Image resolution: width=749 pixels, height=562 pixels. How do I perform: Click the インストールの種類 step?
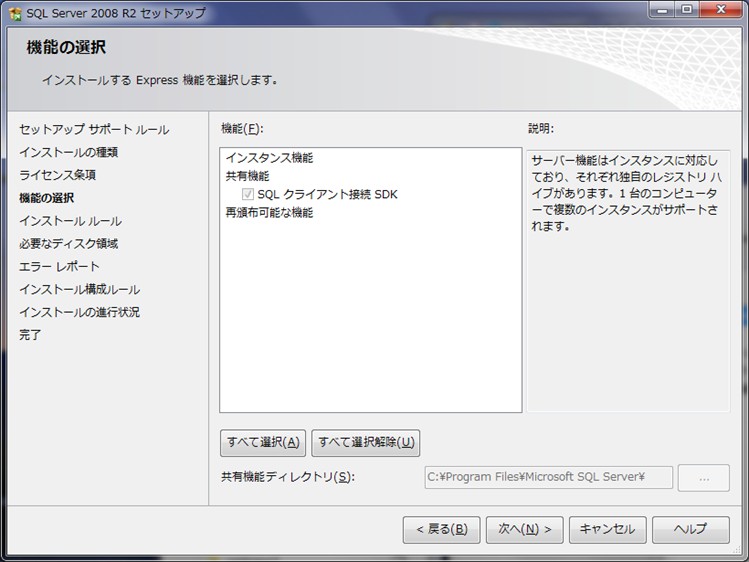point(68,152)
